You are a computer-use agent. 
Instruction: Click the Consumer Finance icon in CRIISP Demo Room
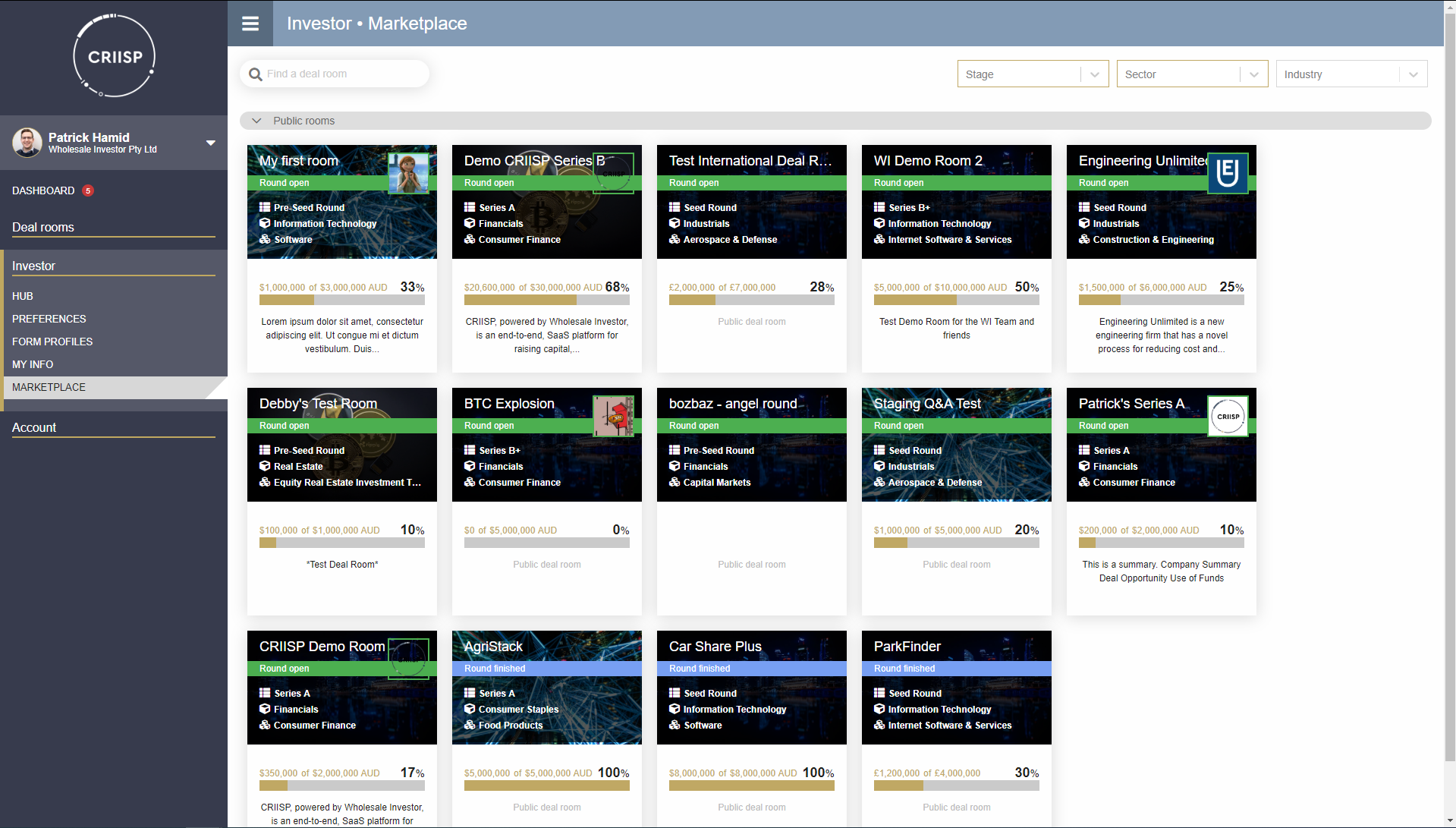pyautogui.click(x=265, y=725)
